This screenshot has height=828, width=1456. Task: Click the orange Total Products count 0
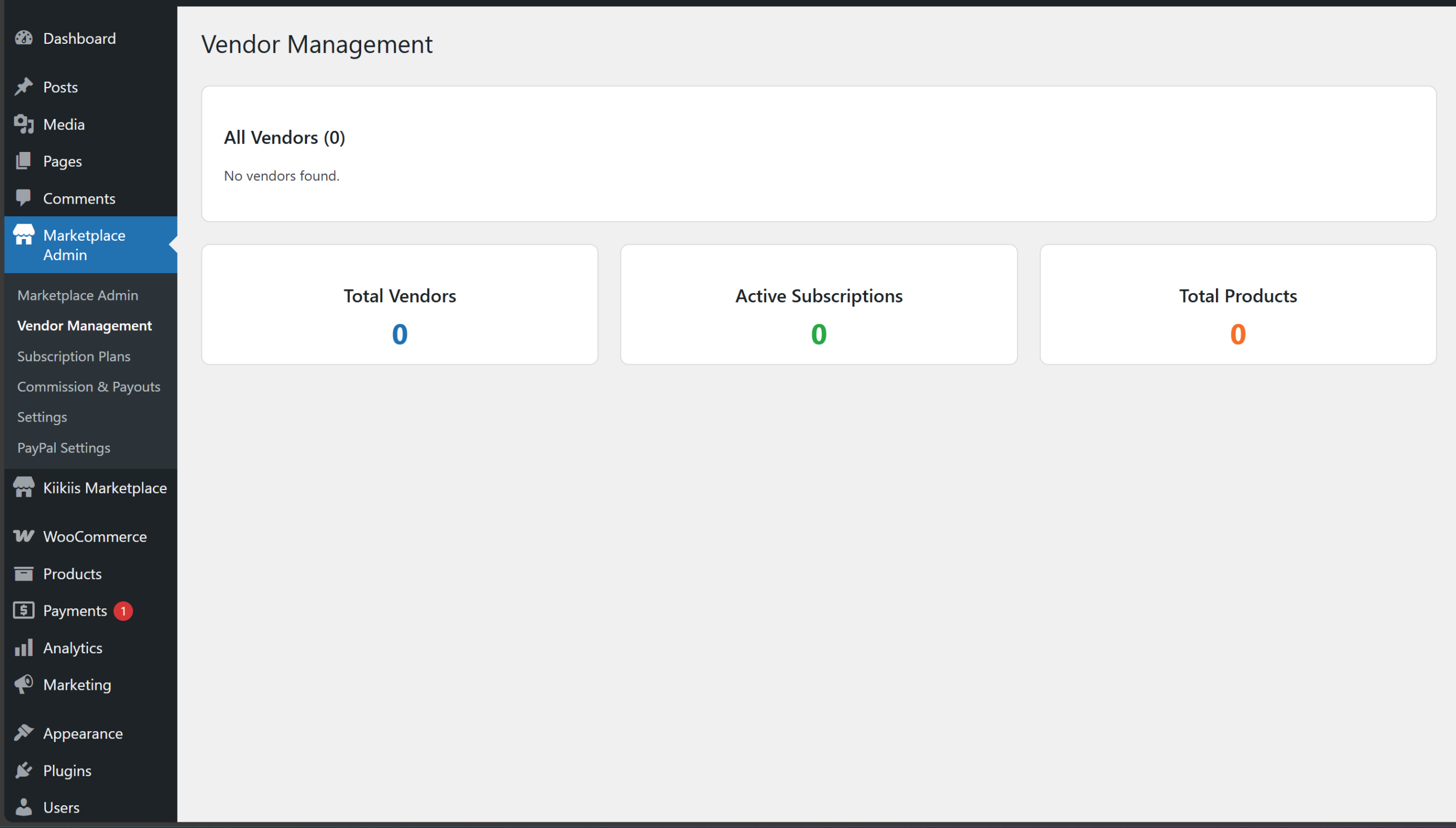1238,334
